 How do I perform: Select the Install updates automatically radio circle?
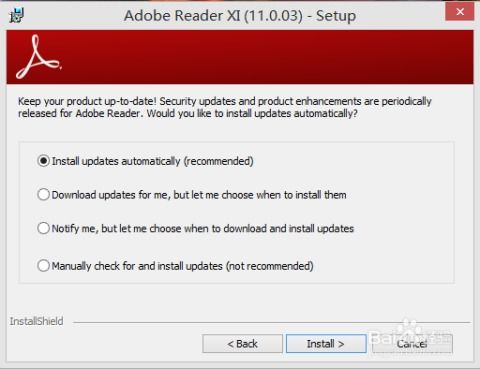(x=43, y=161)
